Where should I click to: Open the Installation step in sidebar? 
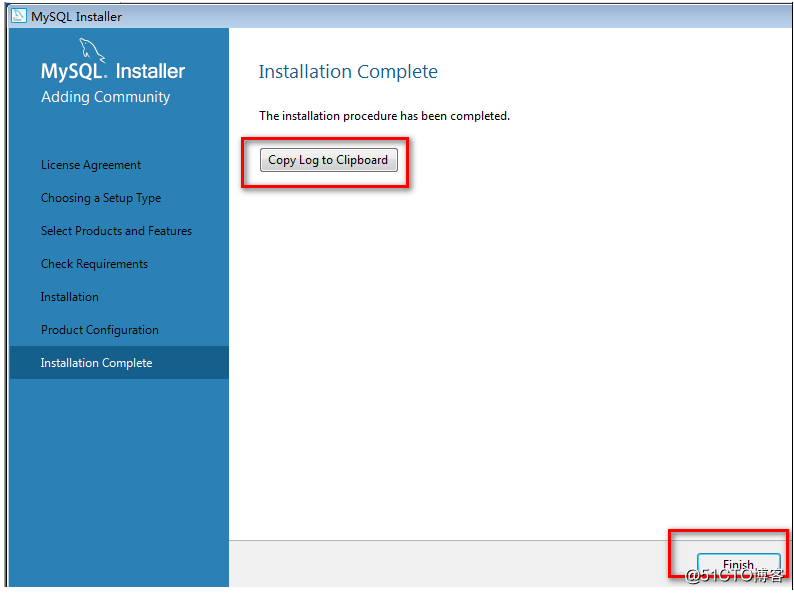tap(70, 297)
